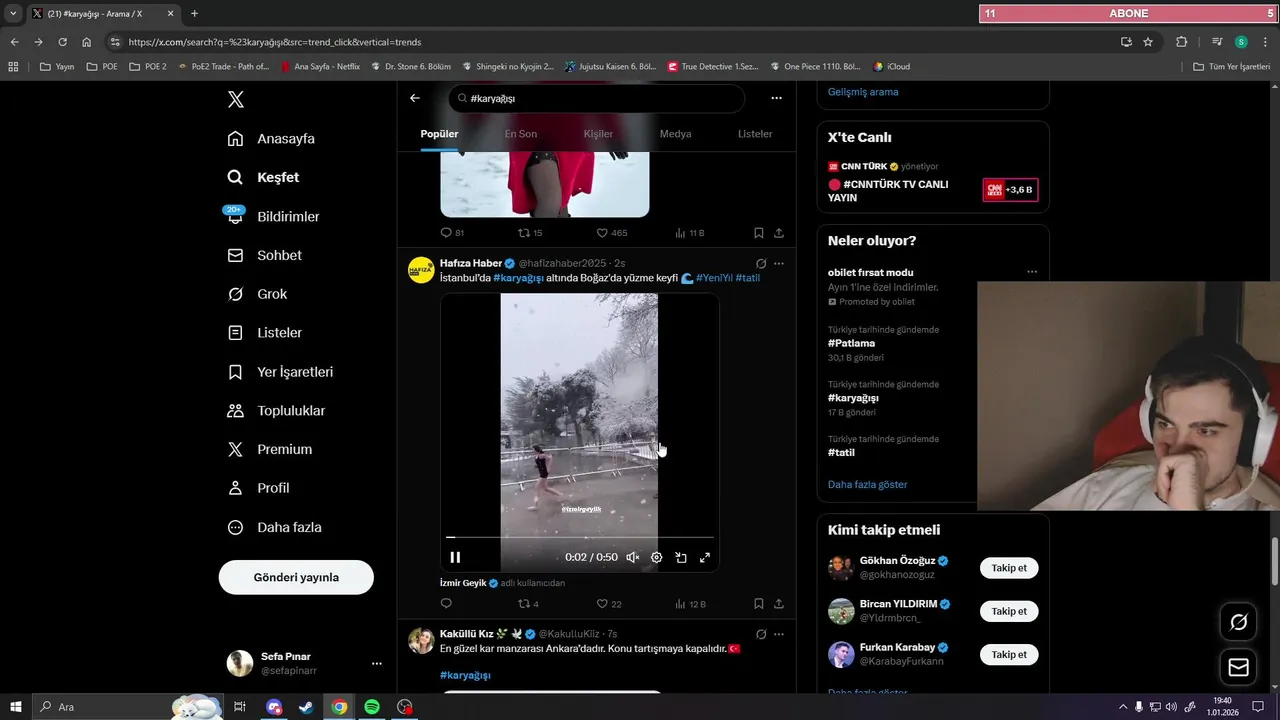
Task: Open Profil page
Action: (x=258, y=488)
